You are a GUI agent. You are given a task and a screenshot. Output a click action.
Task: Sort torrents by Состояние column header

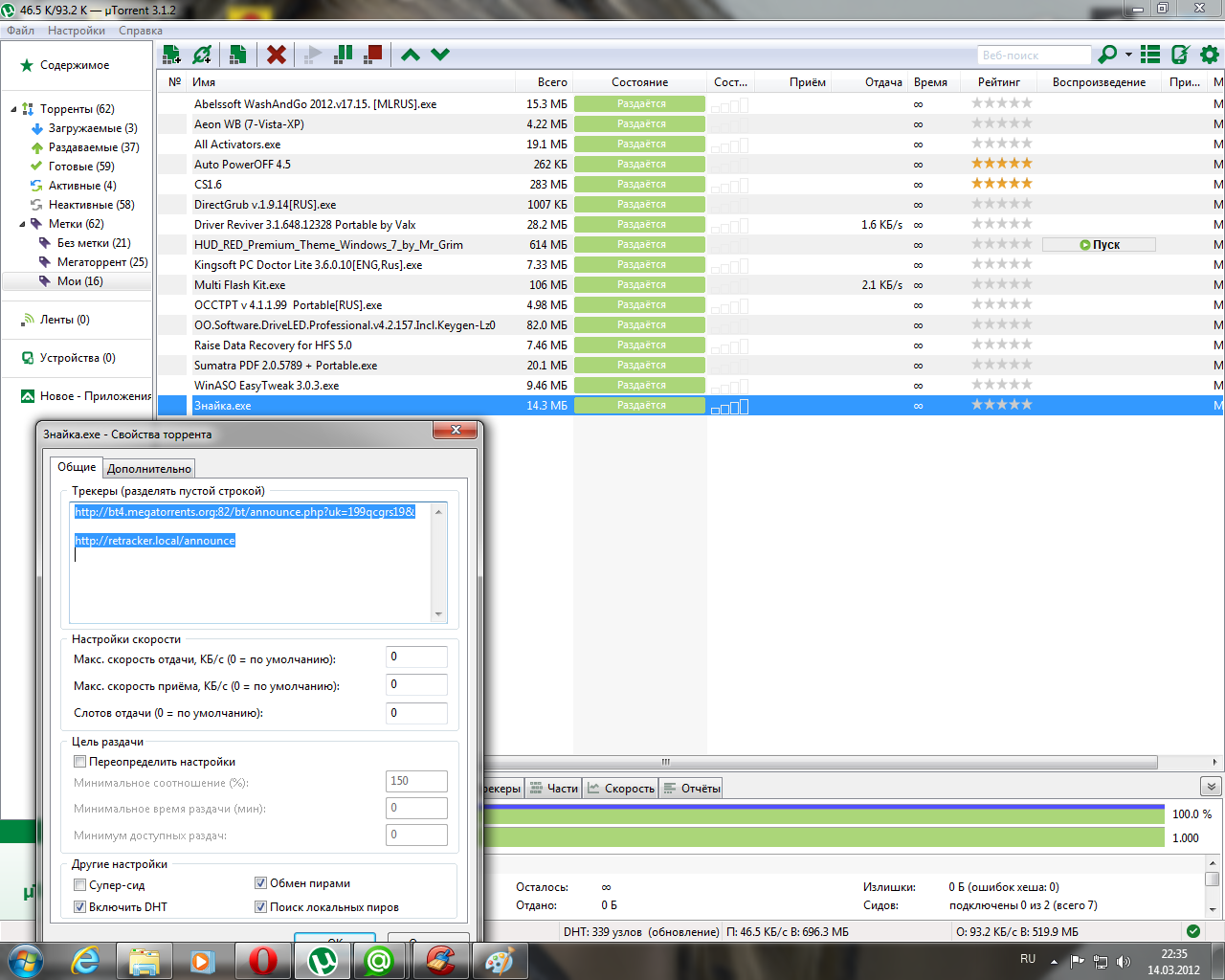pos(640,82)
